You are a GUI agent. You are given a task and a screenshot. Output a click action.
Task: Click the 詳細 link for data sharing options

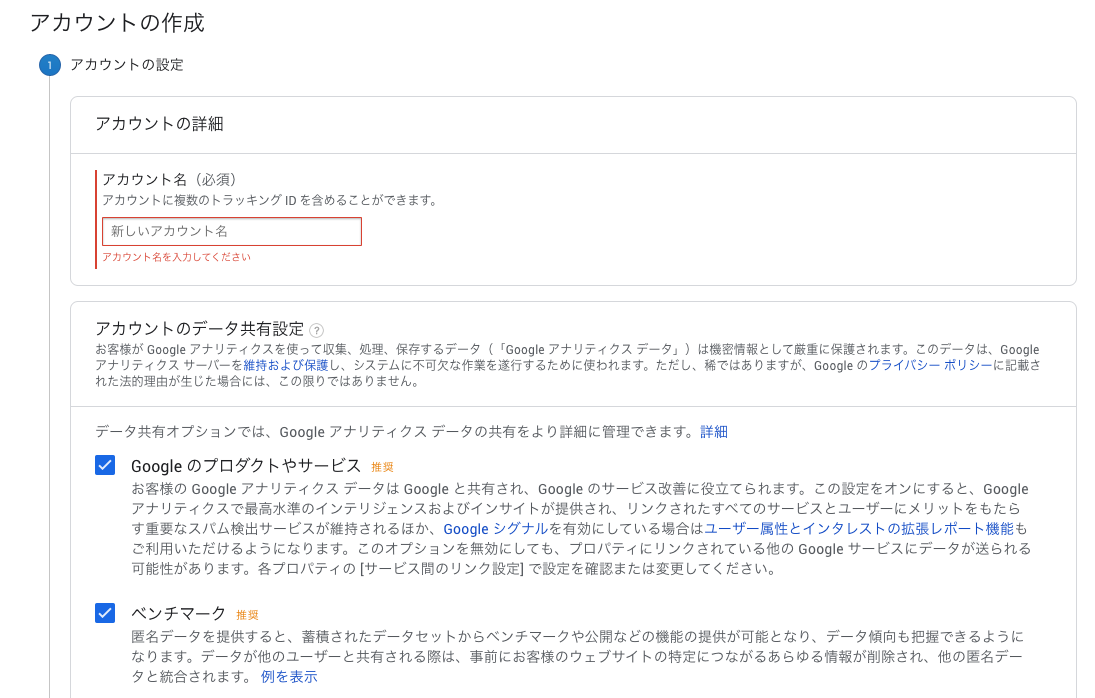(x=714, y=432)
